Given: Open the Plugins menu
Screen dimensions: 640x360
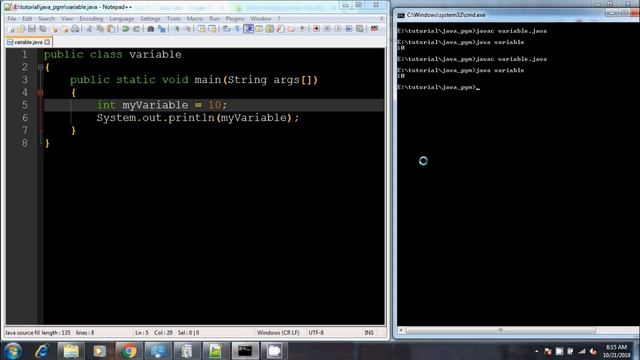Looking at the screenshot, I should pos(235,19).
